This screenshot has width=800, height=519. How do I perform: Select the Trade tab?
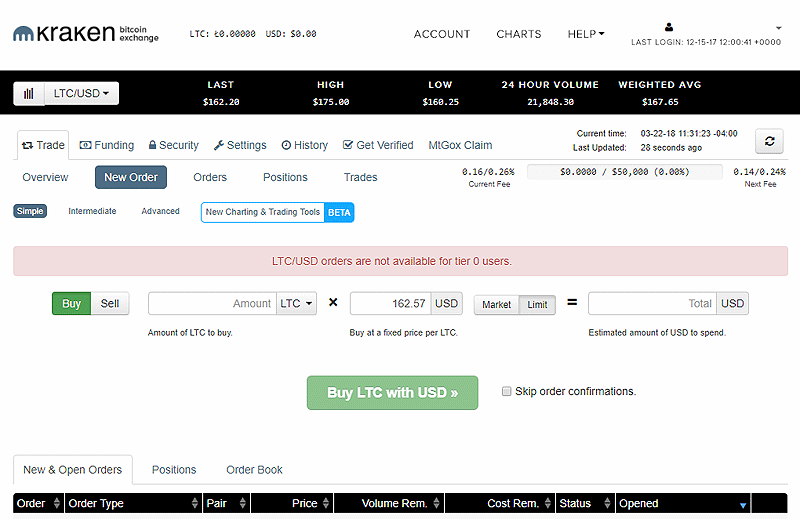(43, 145)
